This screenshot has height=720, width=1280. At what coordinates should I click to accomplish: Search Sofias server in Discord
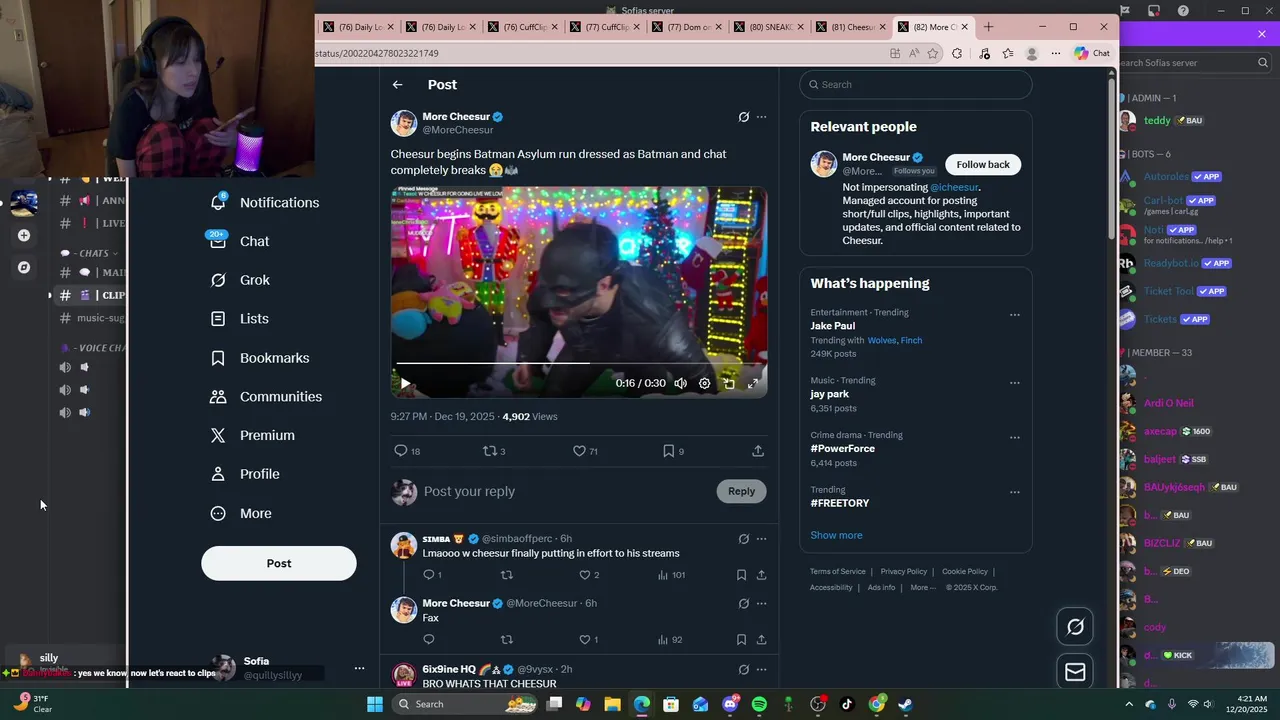click(1194, 62)
